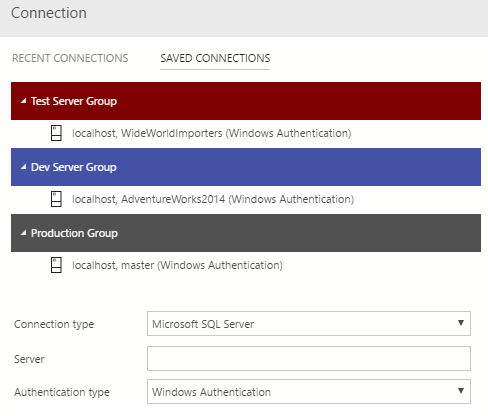Open the Connection type dropdown
The image size is (488, 416).
pyautogui.click(x=309, y=323)
